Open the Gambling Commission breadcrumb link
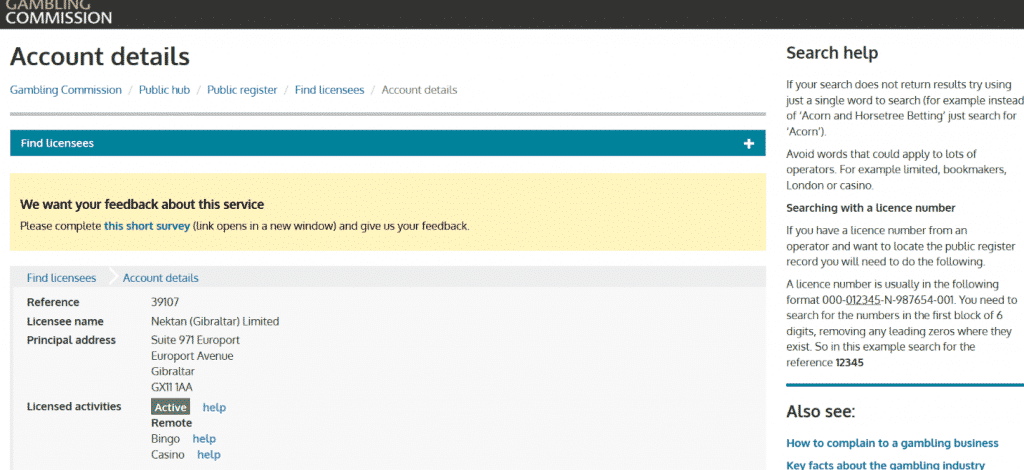Screen dimensions: 1024x470 coord(65,90)
